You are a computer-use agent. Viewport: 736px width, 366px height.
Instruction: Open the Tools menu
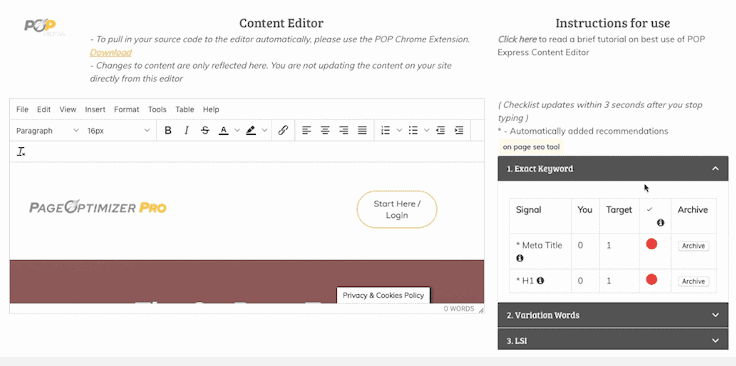tap(157, 109)
